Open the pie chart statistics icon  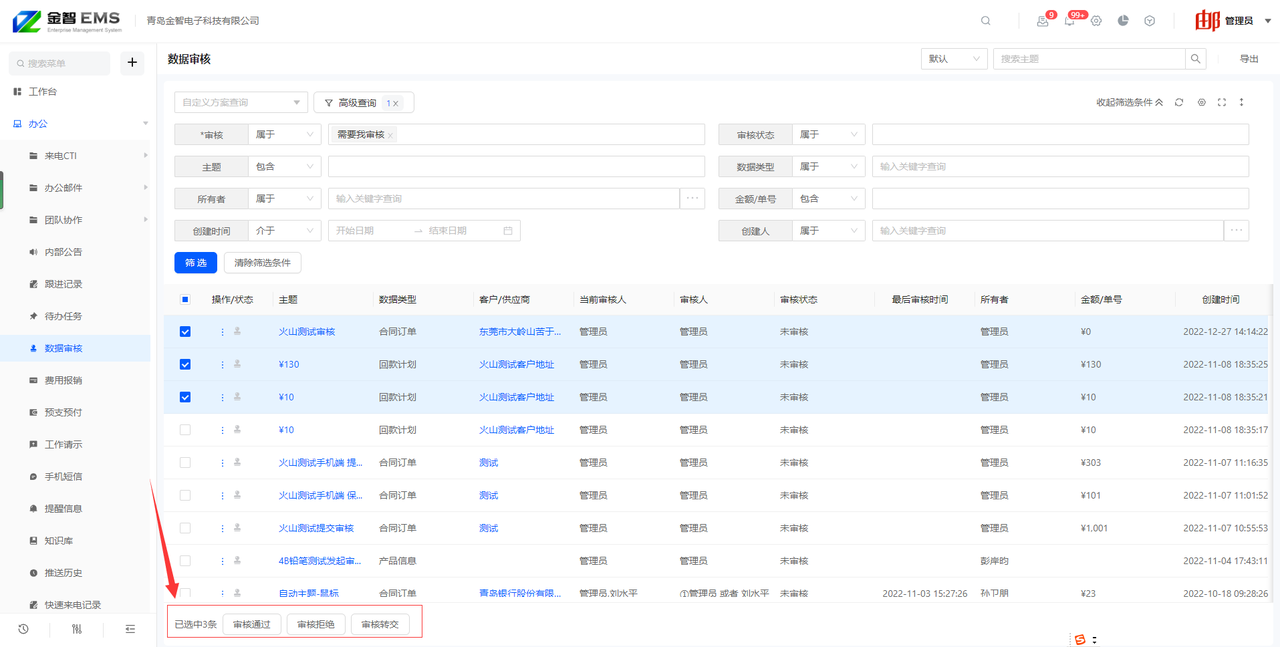[x=1123, y=21]
